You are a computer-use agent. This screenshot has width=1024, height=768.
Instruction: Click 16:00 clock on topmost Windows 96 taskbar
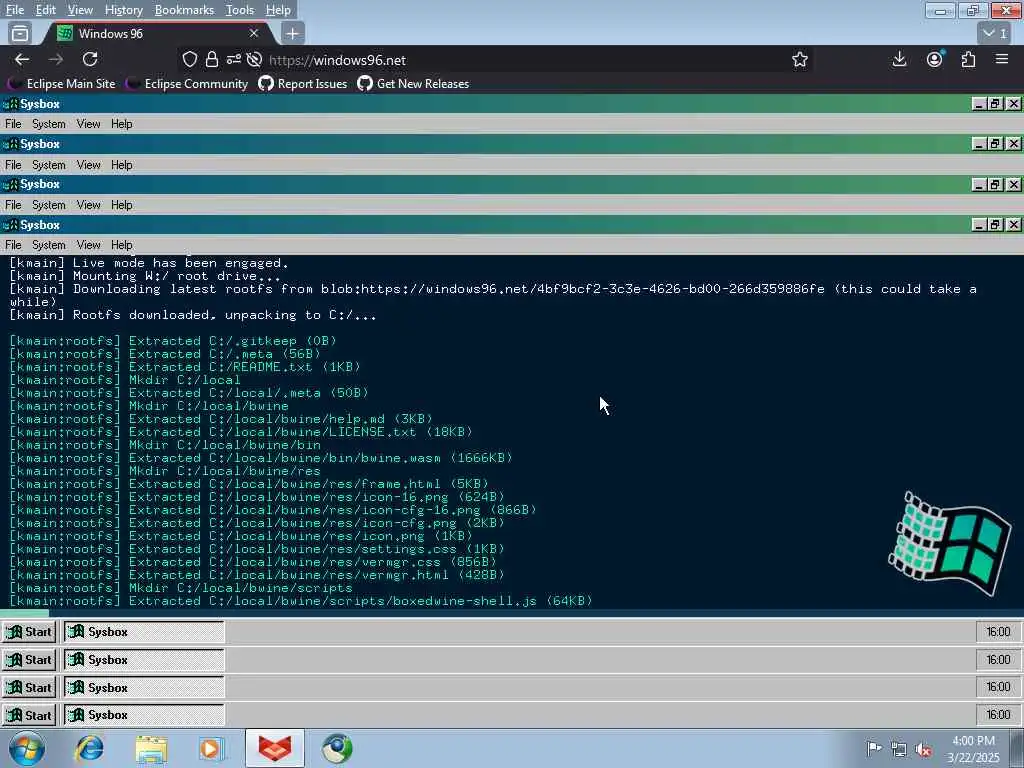[x=998, y=632]
